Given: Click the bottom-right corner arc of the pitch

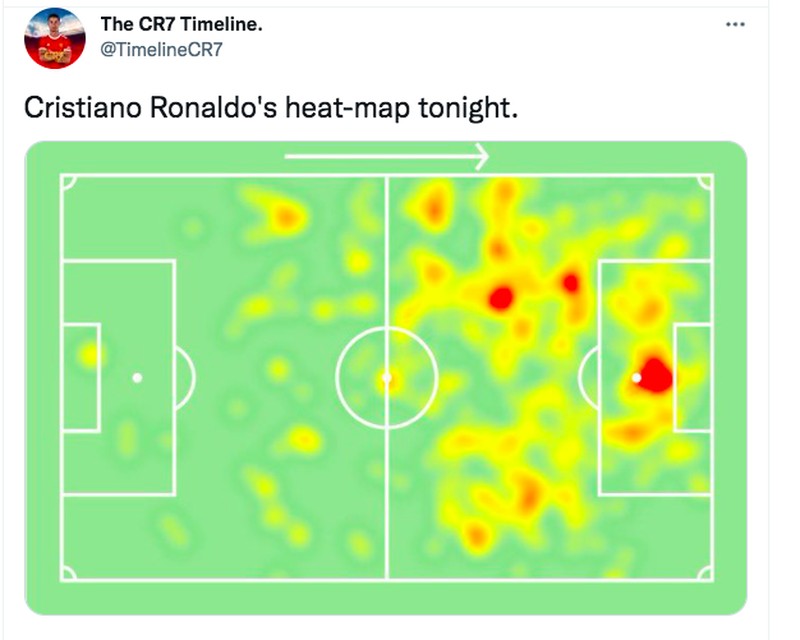Looking at the screenshot, I should click(x=703, y=573).
